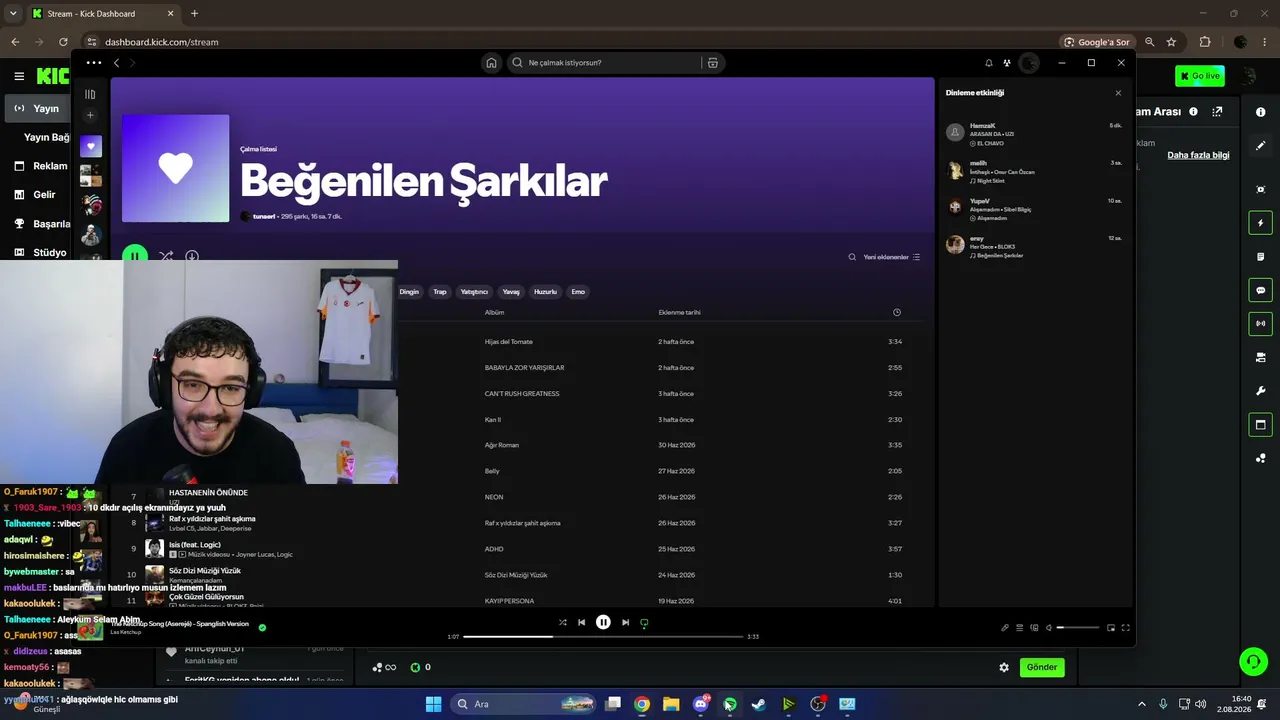Click the pencil edit icon in Kick sidebar

pos(1261,146)
